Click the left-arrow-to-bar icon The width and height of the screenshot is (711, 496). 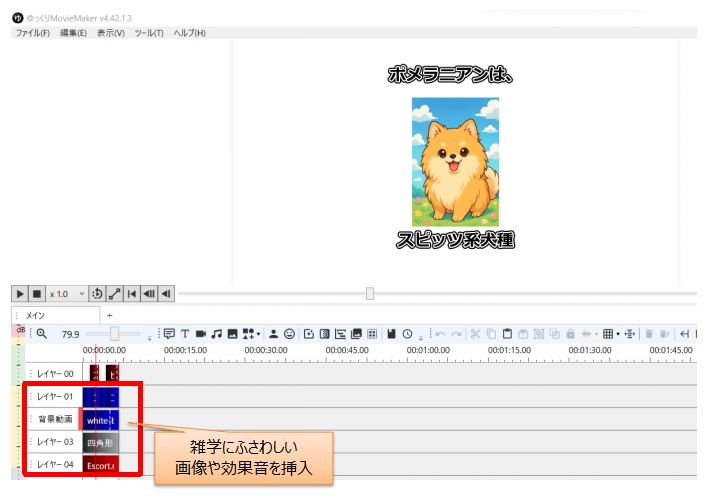685,334
